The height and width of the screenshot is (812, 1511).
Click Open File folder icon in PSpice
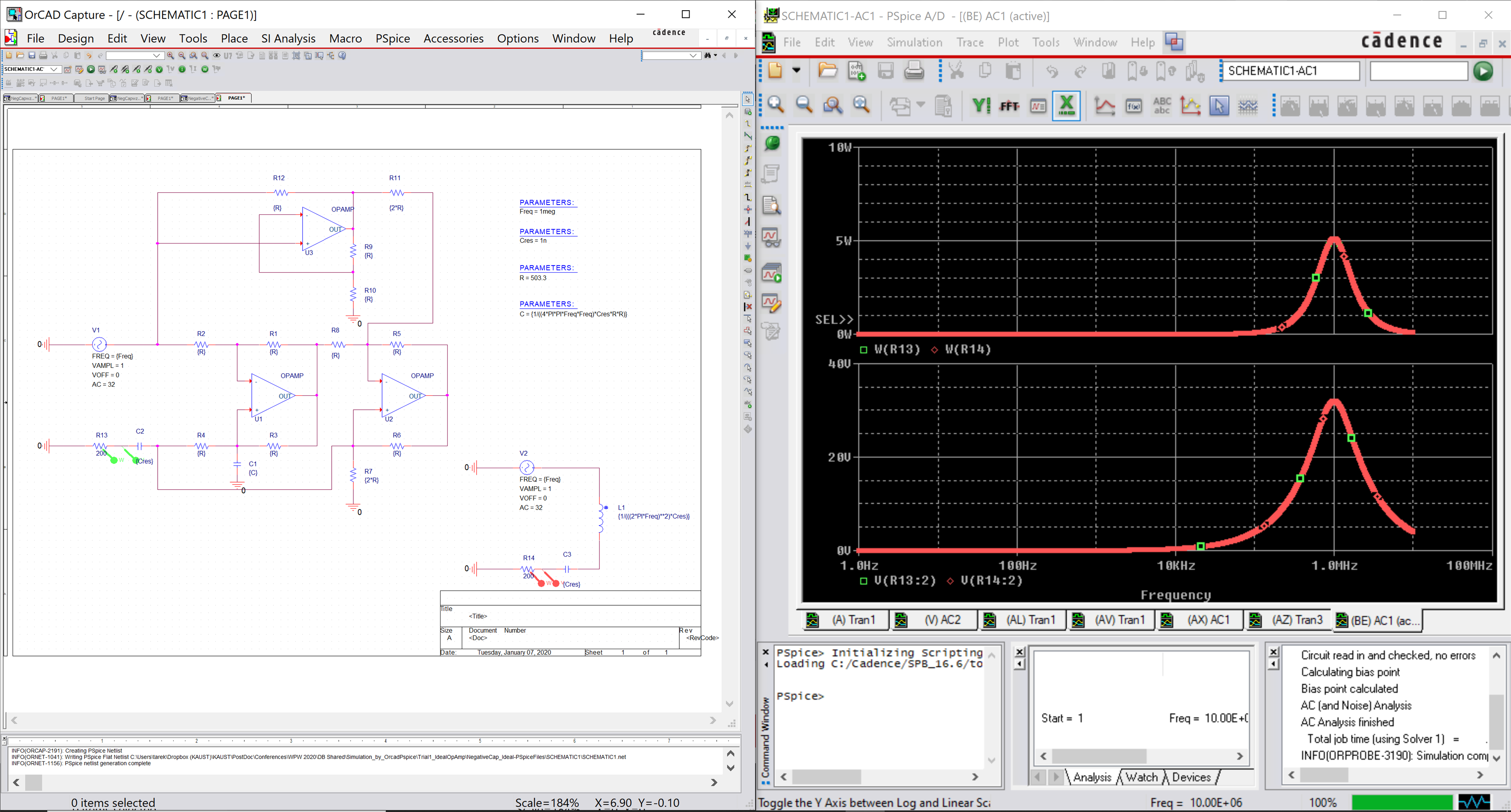click(x=828, y=71)
